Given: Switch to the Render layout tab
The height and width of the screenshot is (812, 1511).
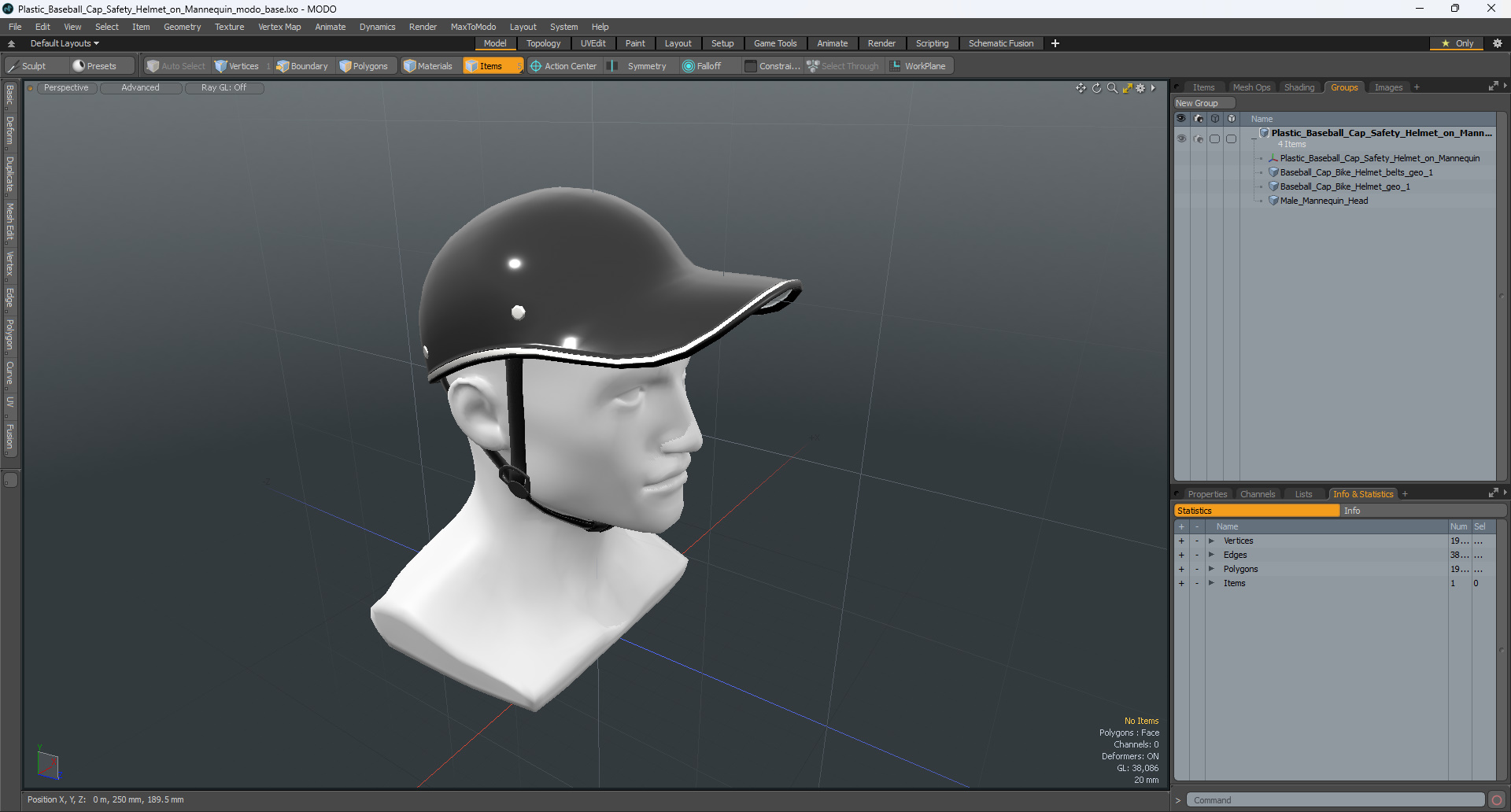Looking at the screenshot, I should coord(881,43).
